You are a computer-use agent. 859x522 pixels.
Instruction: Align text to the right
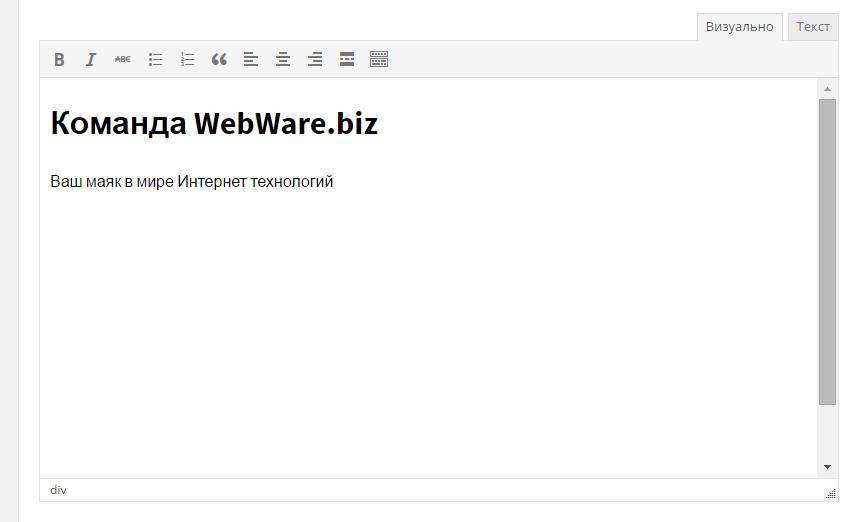315,59
